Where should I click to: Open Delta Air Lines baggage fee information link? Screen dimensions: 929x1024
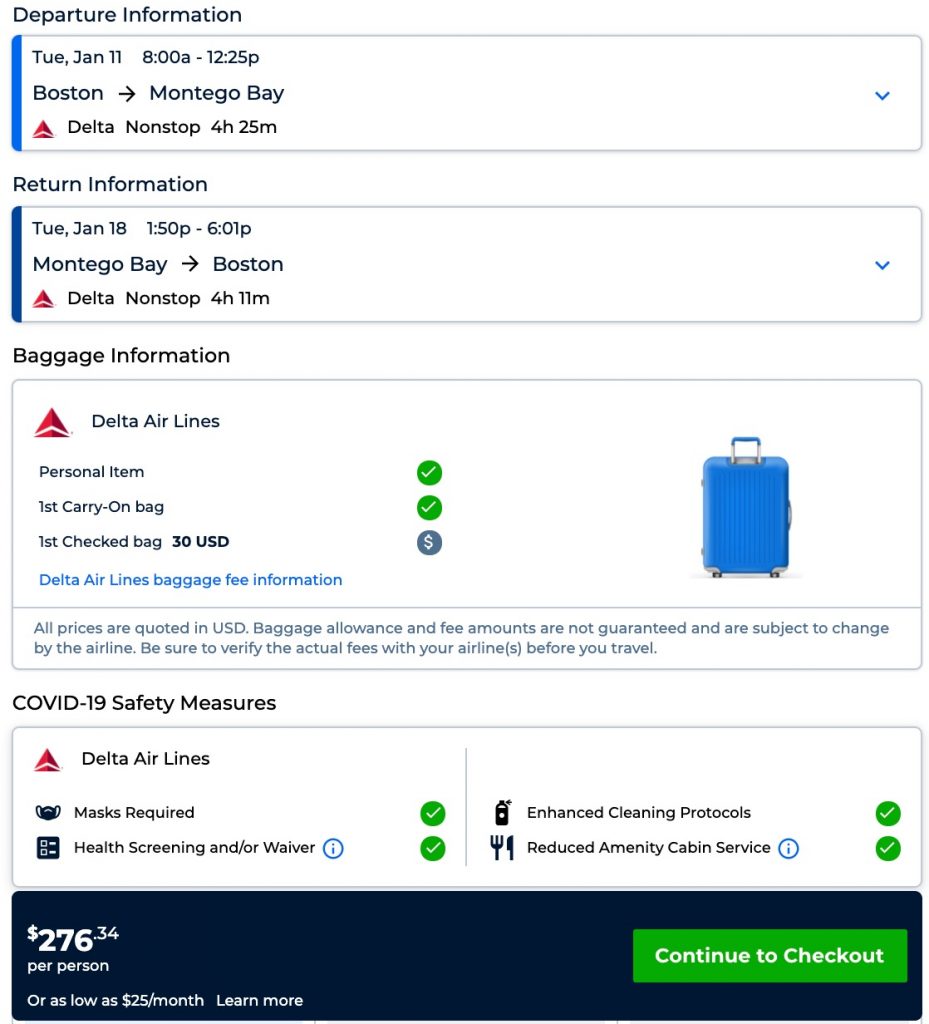(x=190, y=580)
